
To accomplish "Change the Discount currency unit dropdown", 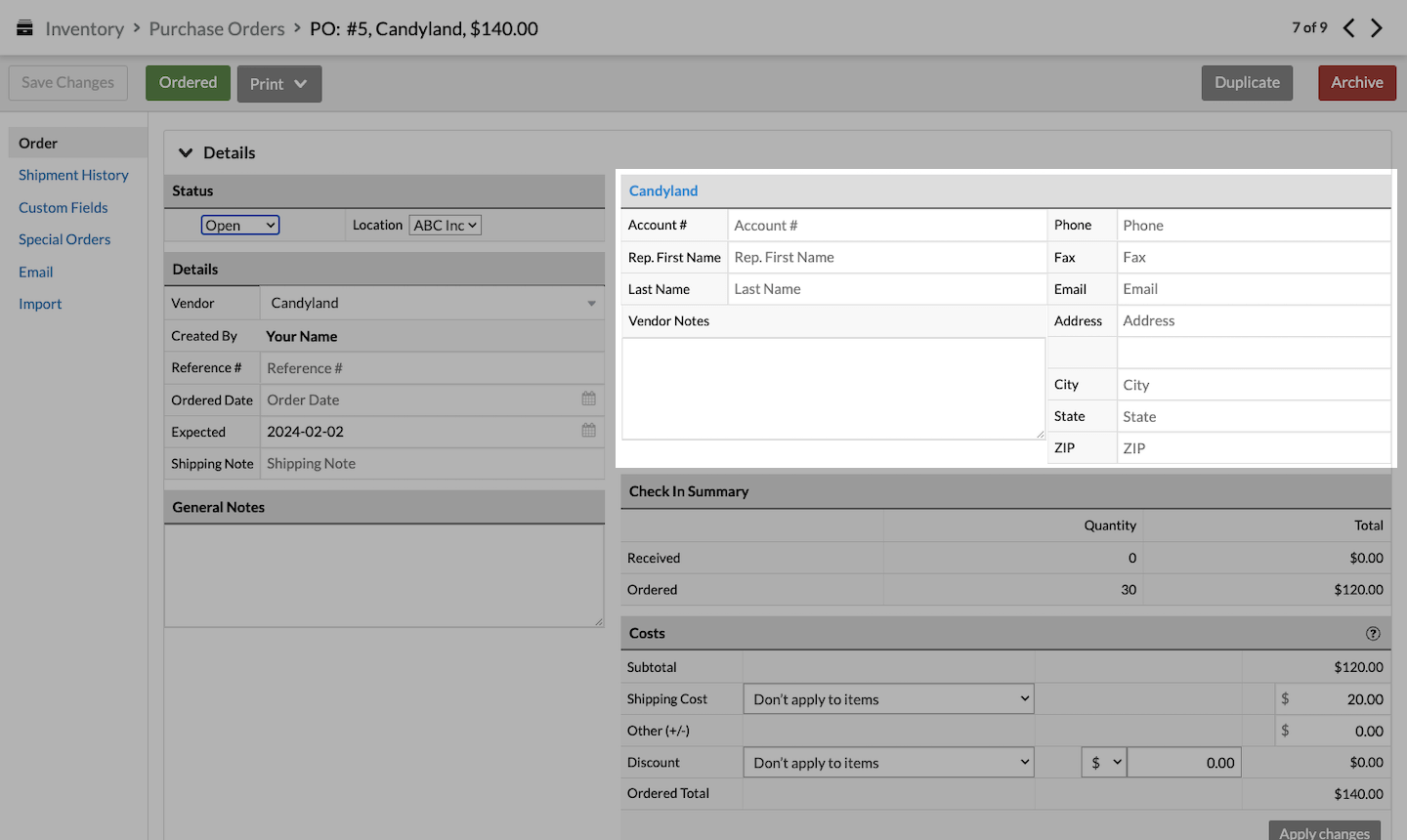I will [1103, 762].
